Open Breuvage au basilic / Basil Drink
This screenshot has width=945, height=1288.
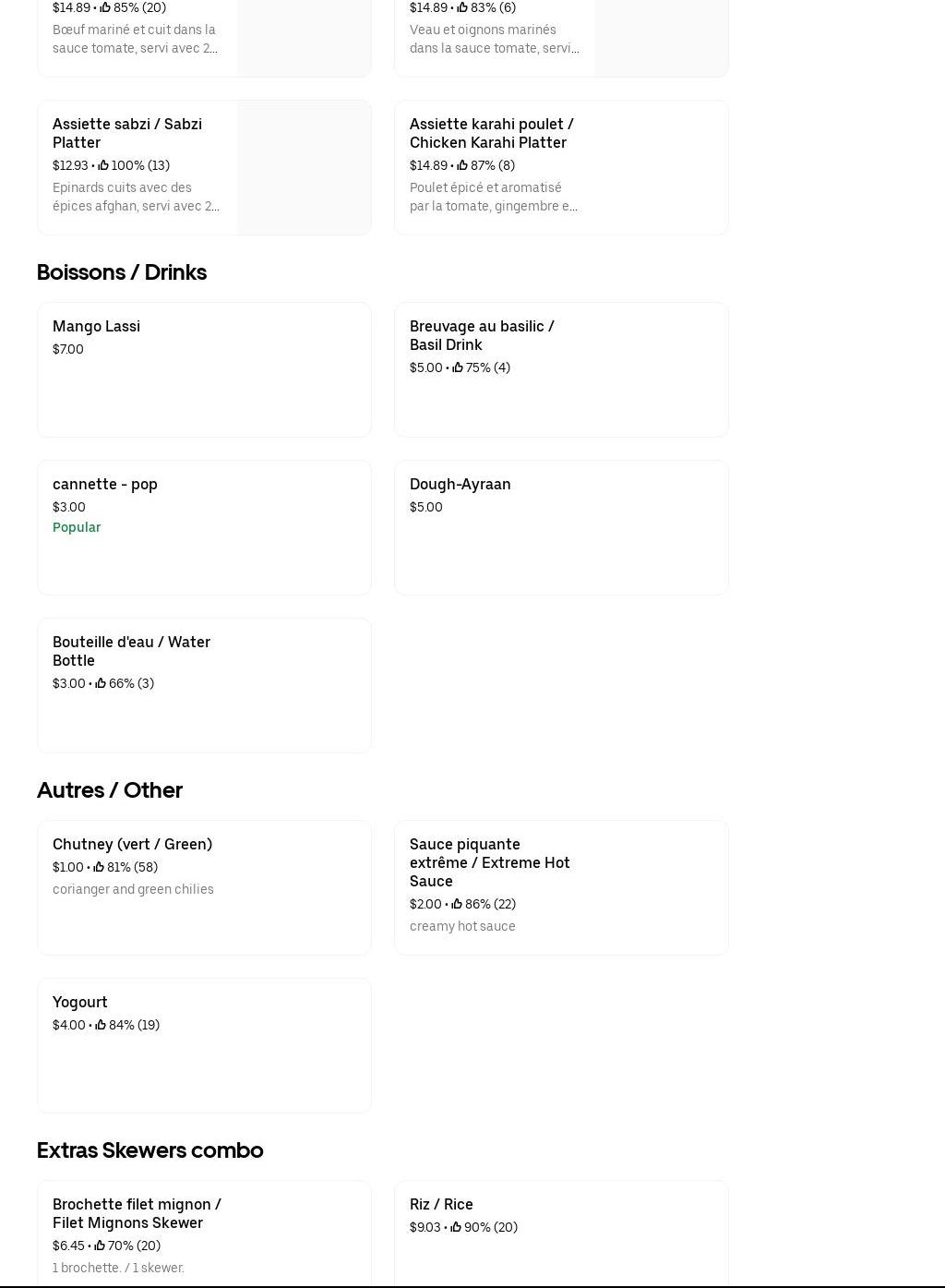[482, 335]
